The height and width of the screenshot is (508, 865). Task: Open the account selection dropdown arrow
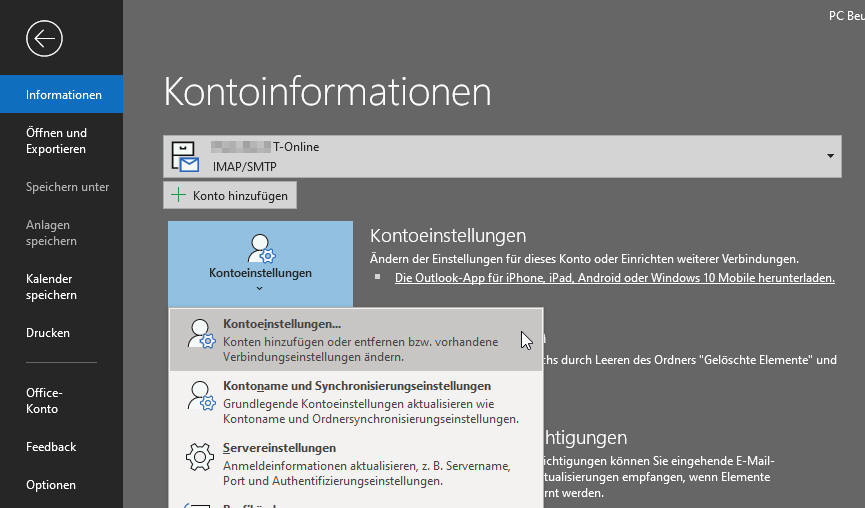coord(830,156)
